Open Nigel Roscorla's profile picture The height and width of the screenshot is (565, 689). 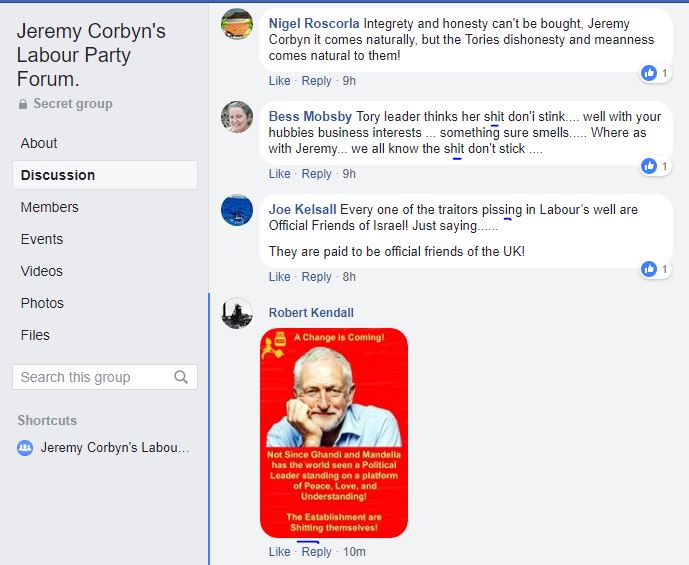pyautogui.click(x=237, y=24)
